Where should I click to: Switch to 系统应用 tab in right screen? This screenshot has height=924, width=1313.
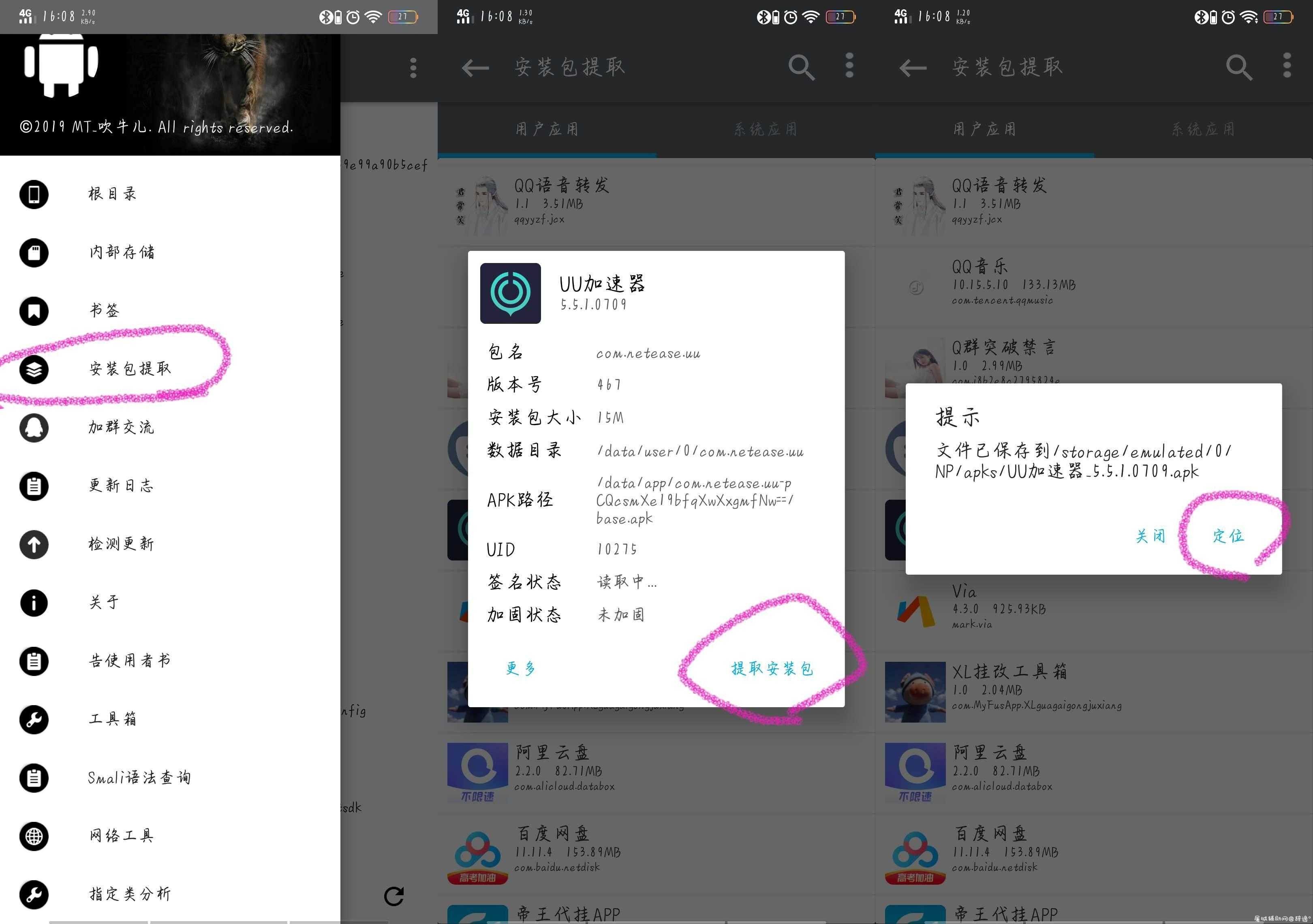coord(1203,129)
